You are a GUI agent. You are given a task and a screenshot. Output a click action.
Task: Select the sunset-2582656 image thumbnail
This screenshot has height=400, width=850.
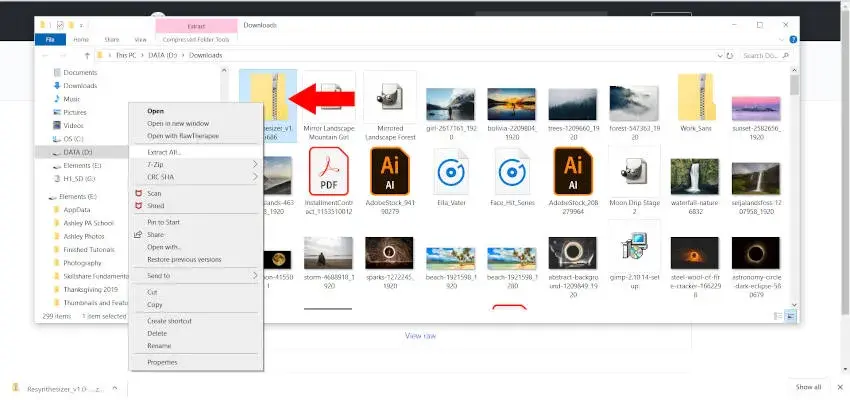[x=756, y=108]
